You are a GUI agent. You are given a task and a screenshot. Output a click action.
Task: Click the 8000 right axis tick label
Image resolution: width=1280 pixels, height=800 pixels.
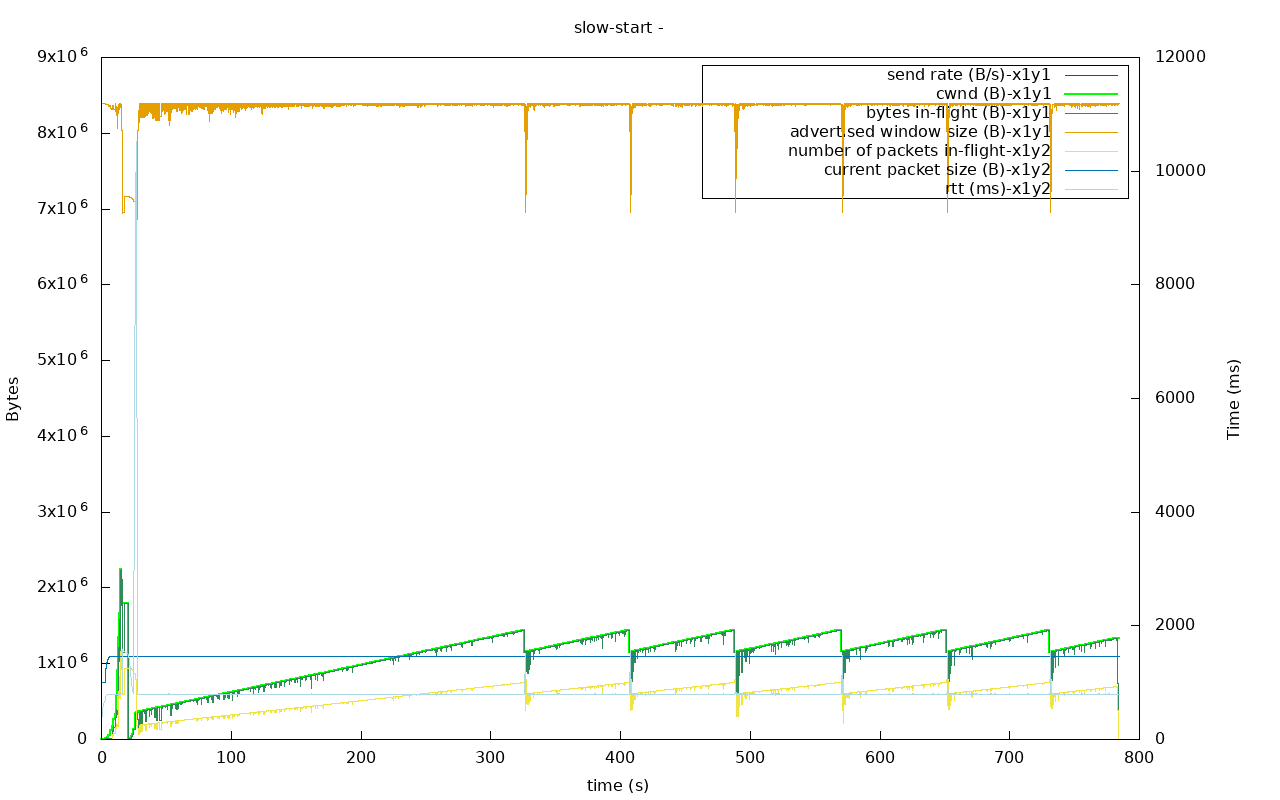[1175, 284]
